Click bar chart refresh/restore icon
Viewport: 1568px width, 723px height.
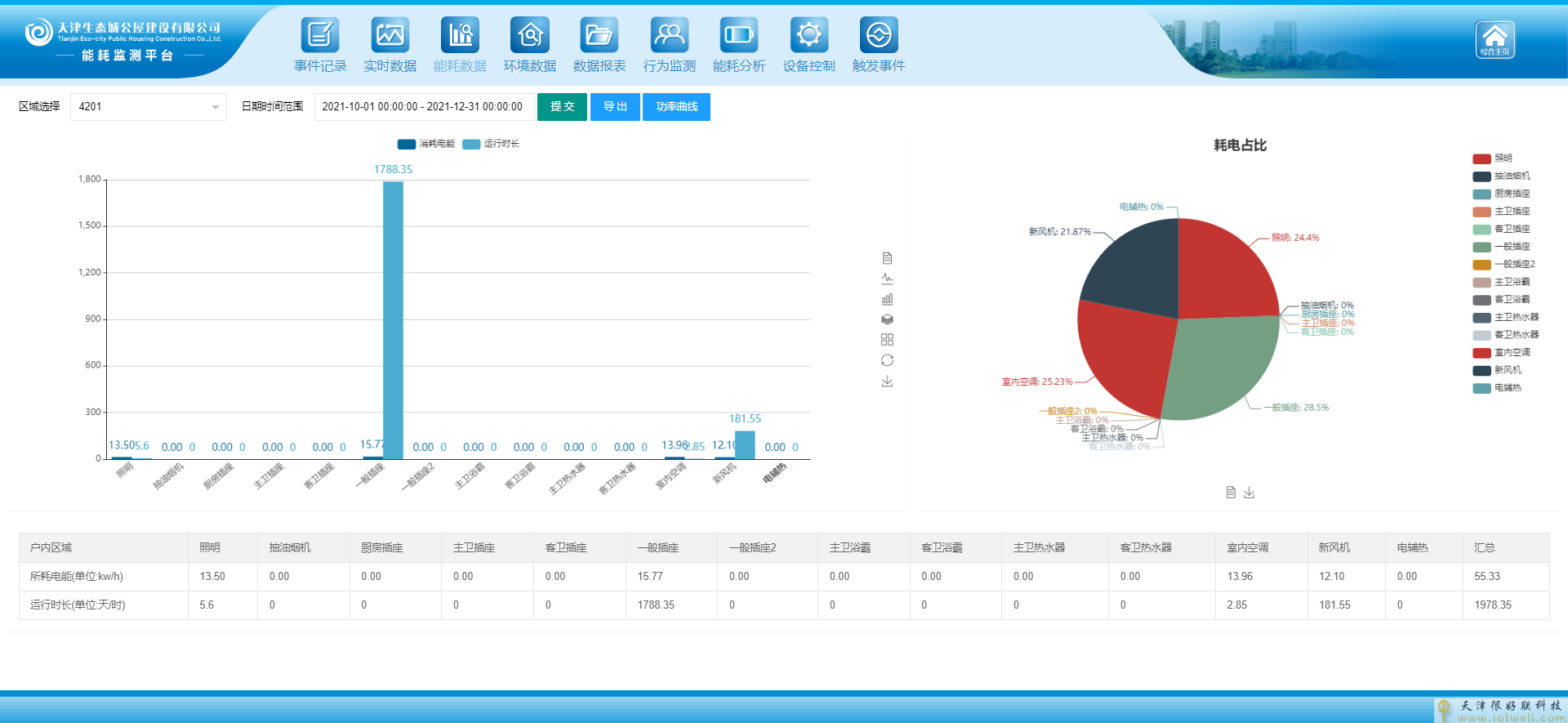tap(887, 360)
